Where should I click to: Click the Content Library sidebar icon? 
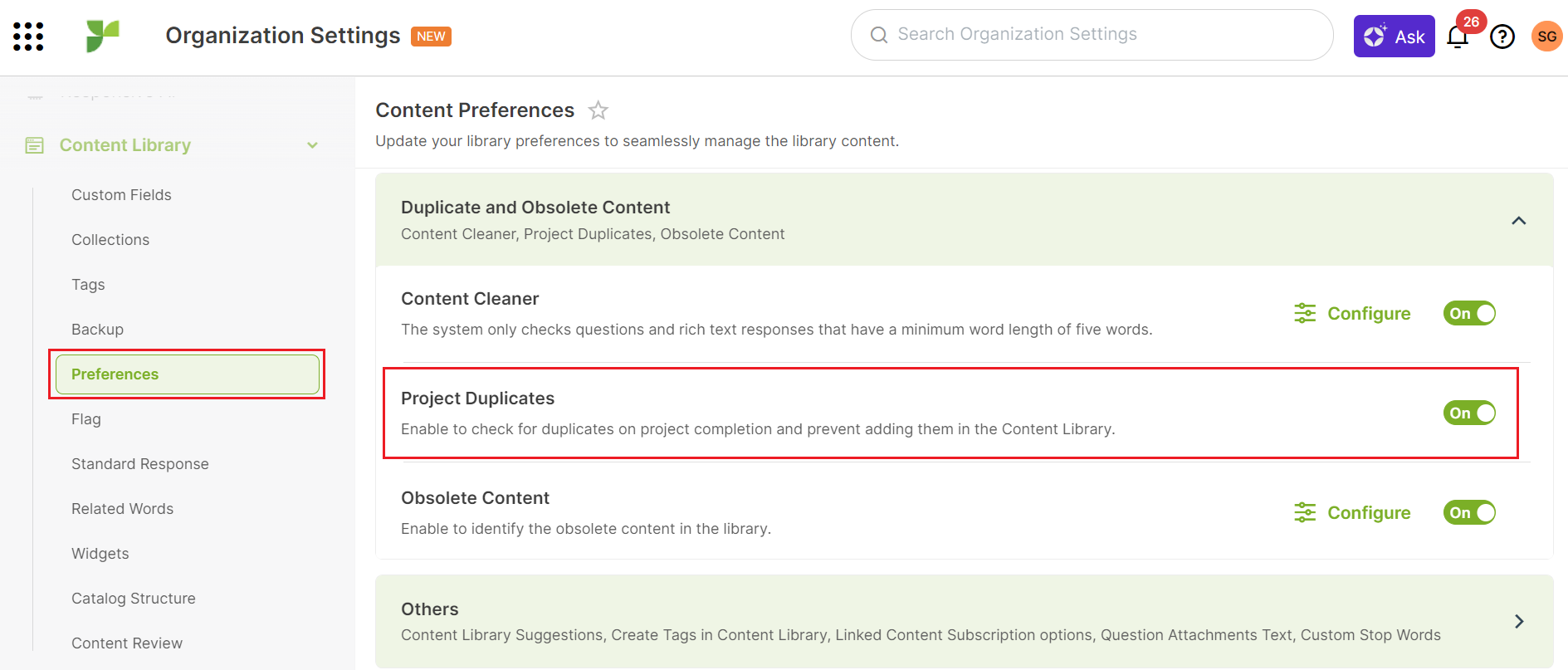[34, 145]
